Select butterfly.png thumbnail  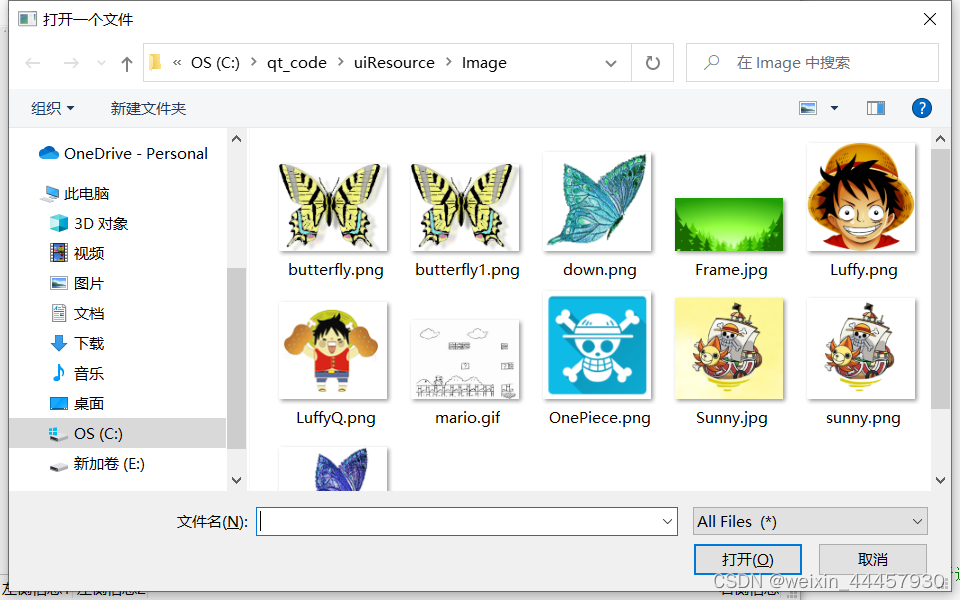332,207
